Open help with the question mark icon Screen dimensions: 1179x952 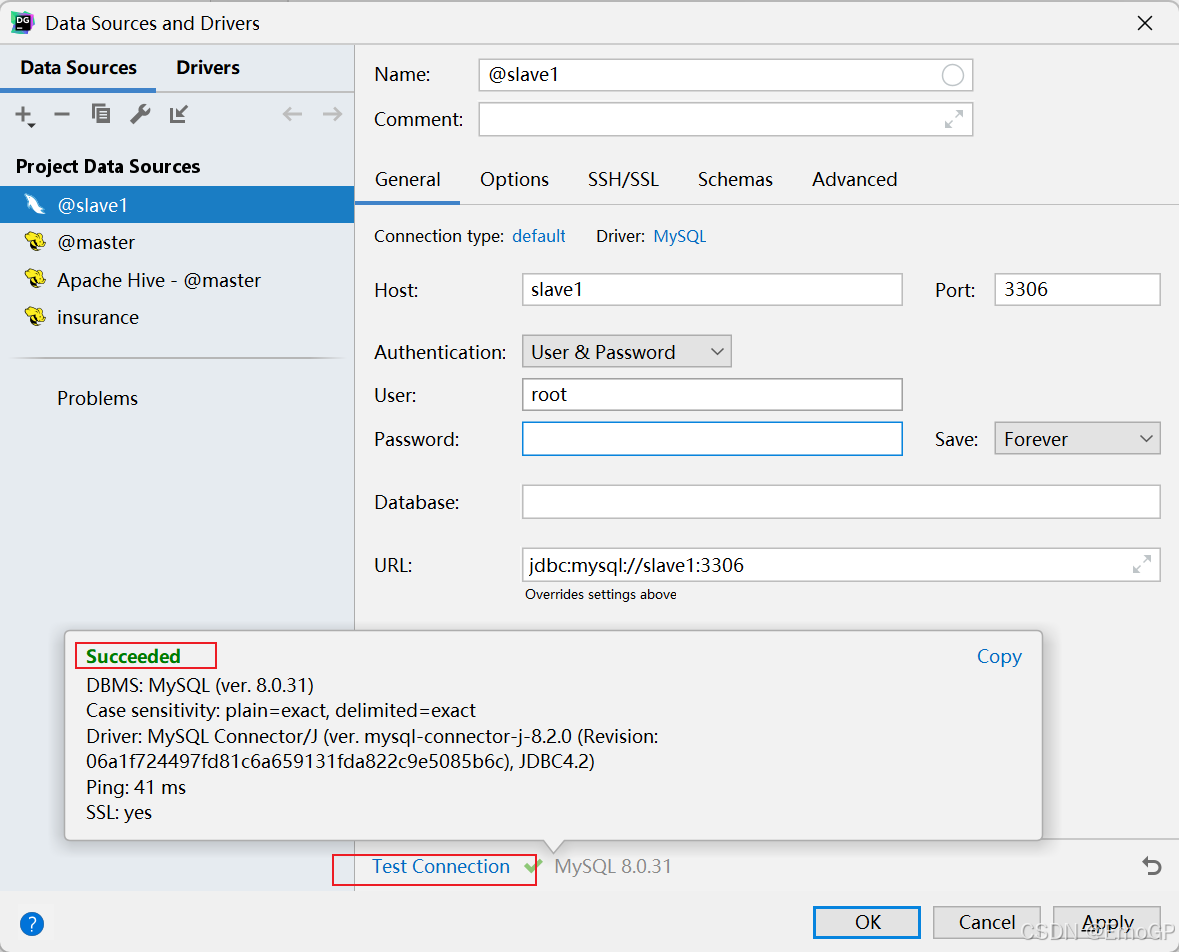[32, 923]
